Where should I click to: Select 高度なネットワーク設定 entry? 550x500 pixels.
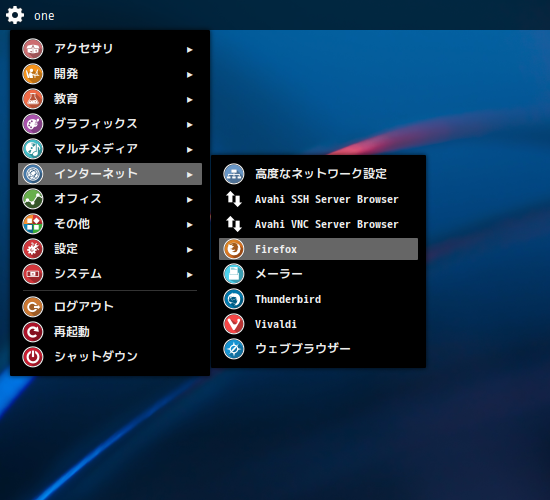point(318,174)
